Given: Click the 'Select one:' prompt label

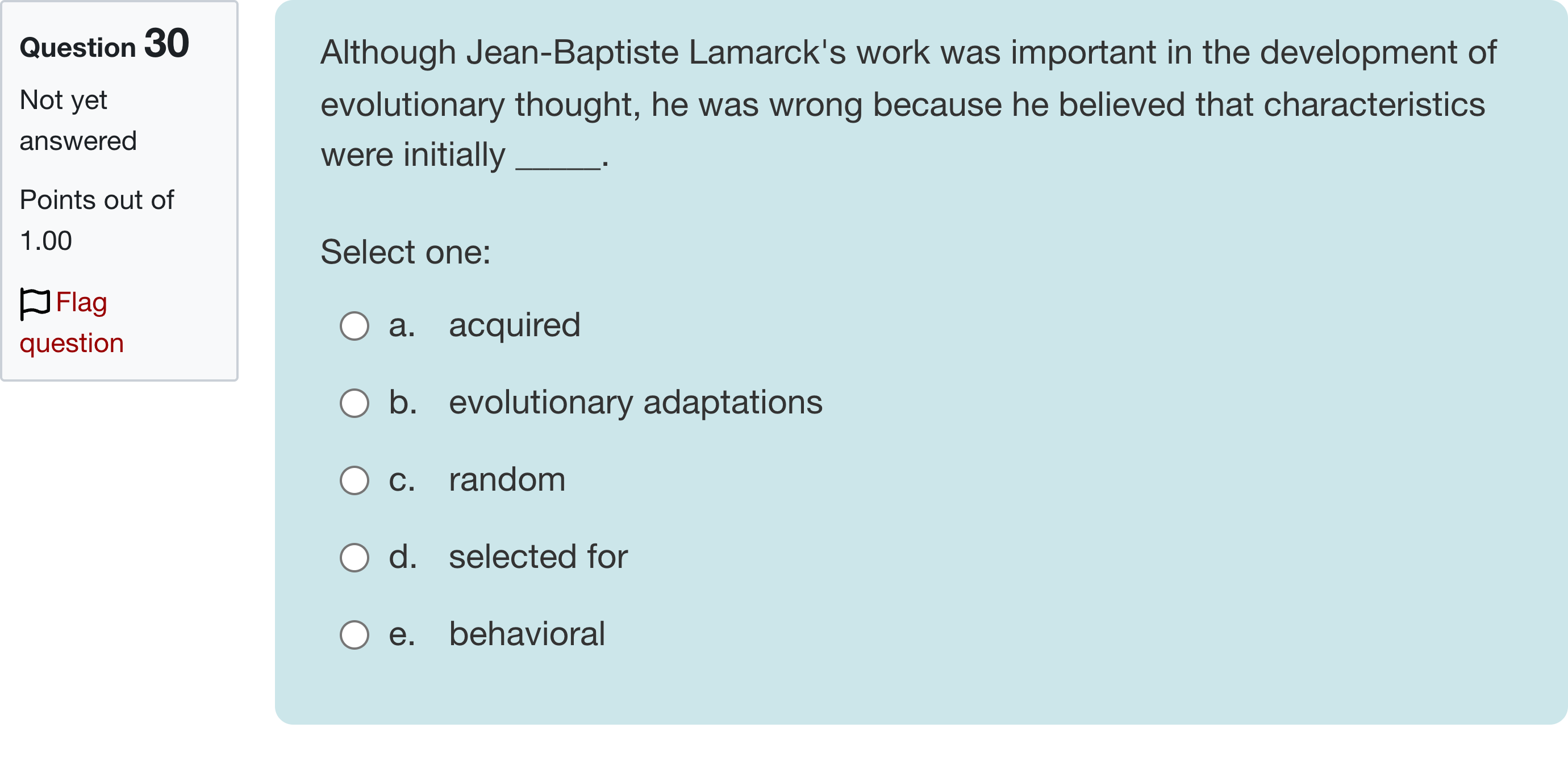Looking at the screenshot, I should (406, 252).
